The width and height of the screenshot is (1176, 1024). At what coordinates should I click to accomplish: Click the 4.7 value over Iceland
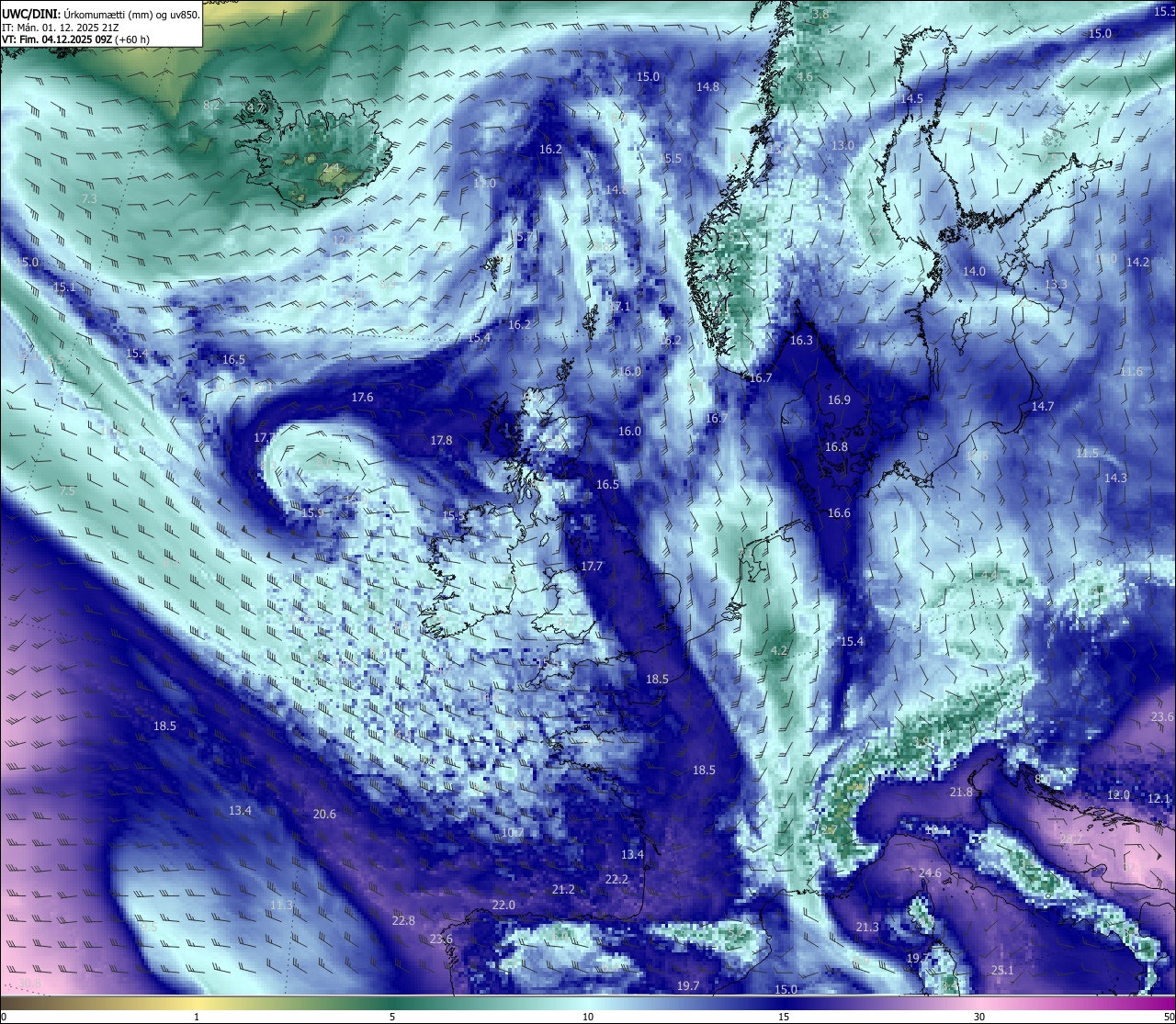tap(256, 108)
